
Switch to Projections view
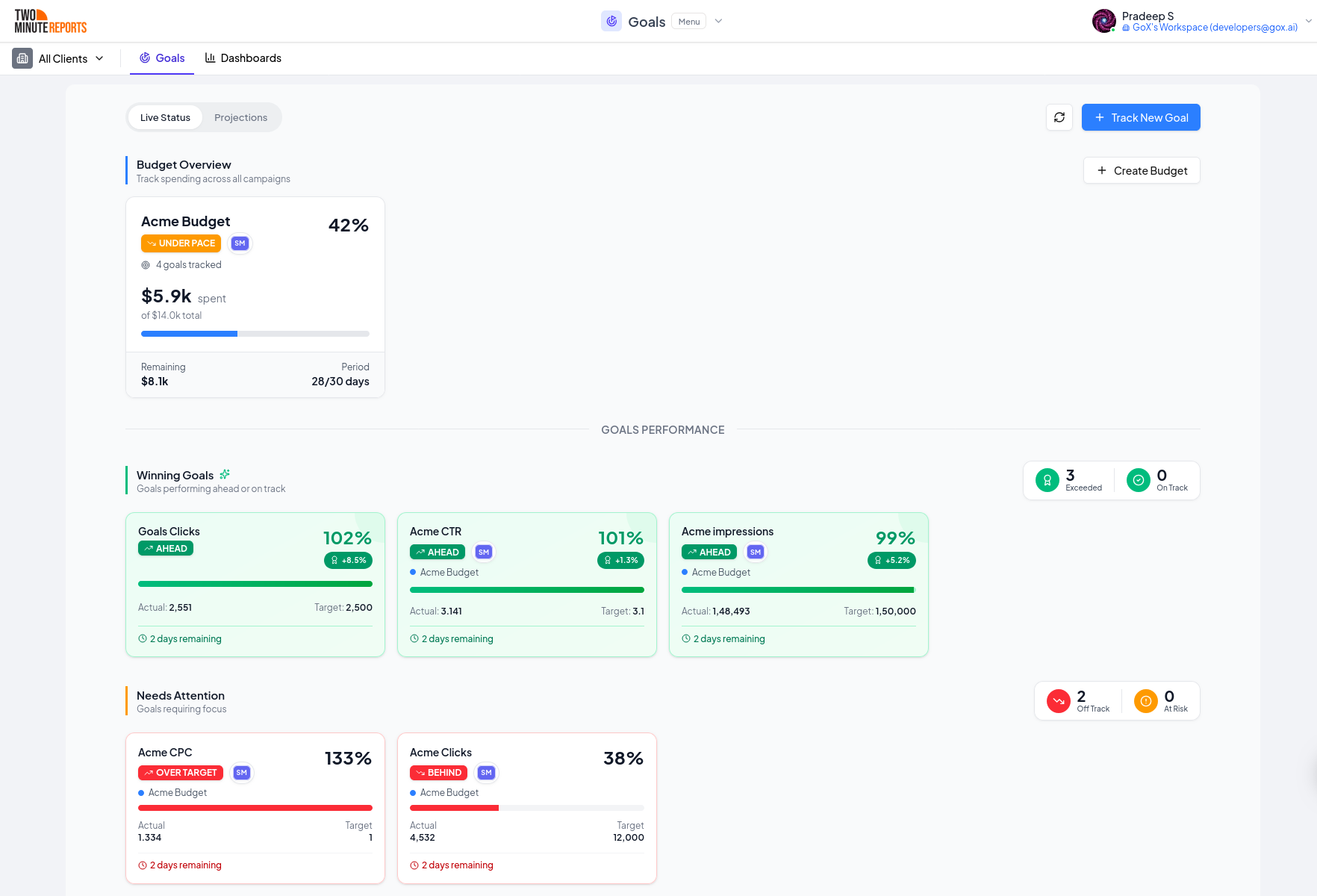tap(240, 117)
